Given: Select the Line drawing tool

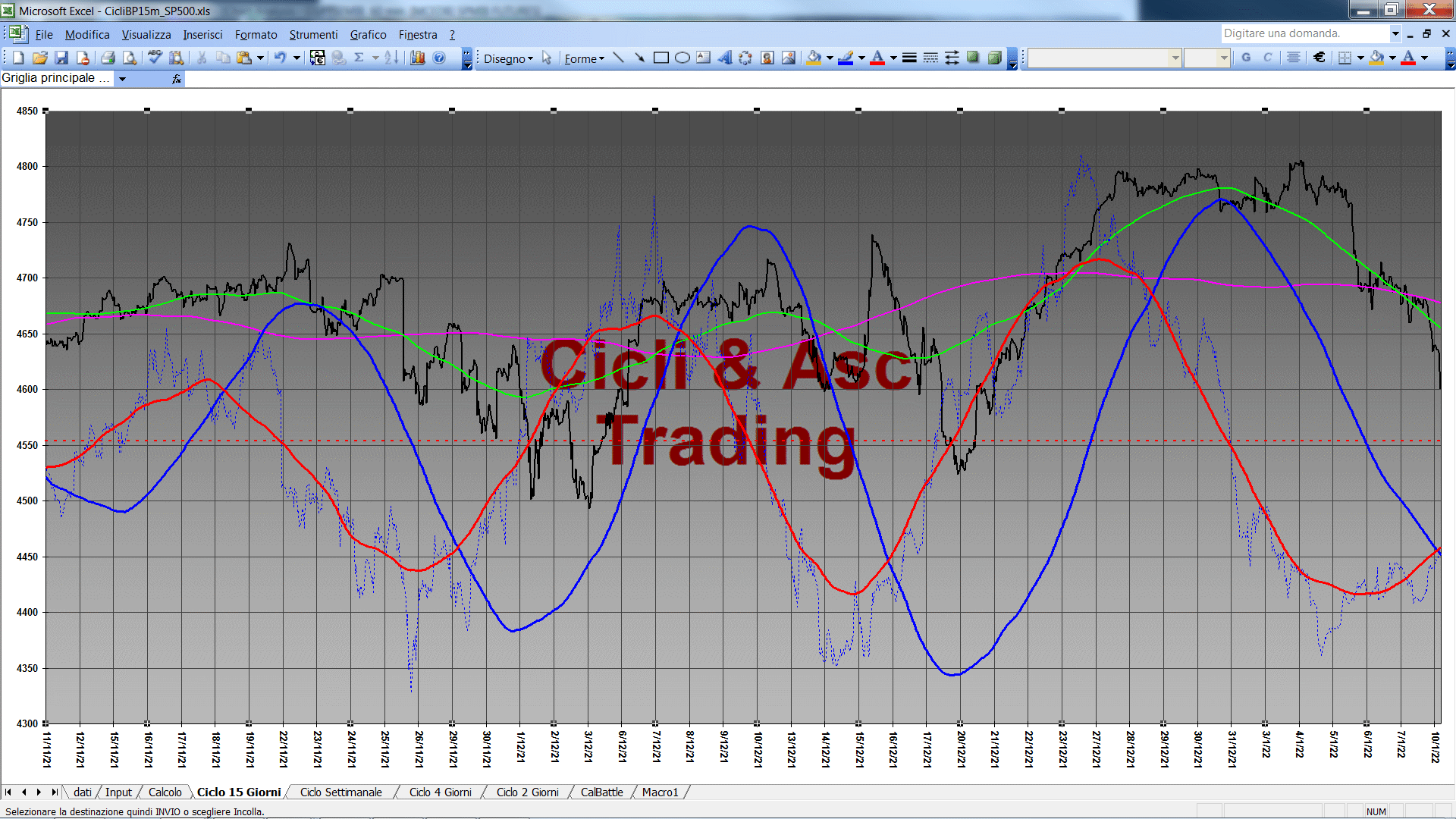Looking at the screenshot, I should (x=618, y=58).
